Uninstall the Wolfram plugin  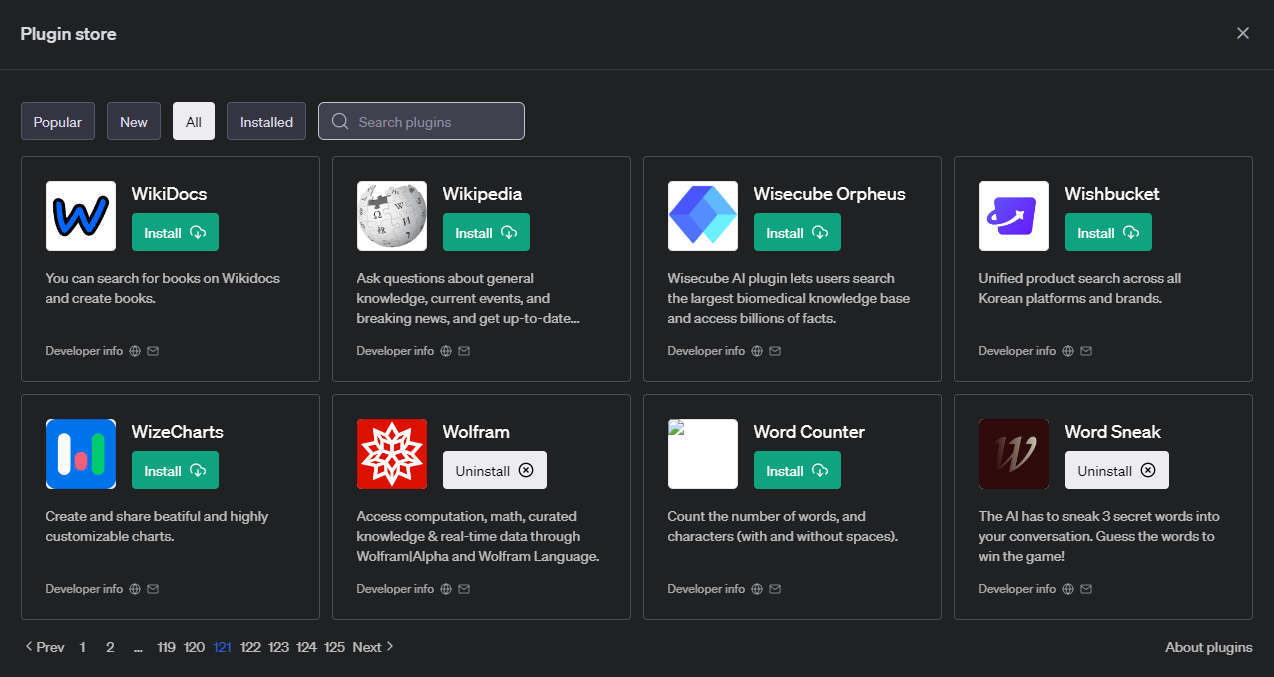coord(495,470)
